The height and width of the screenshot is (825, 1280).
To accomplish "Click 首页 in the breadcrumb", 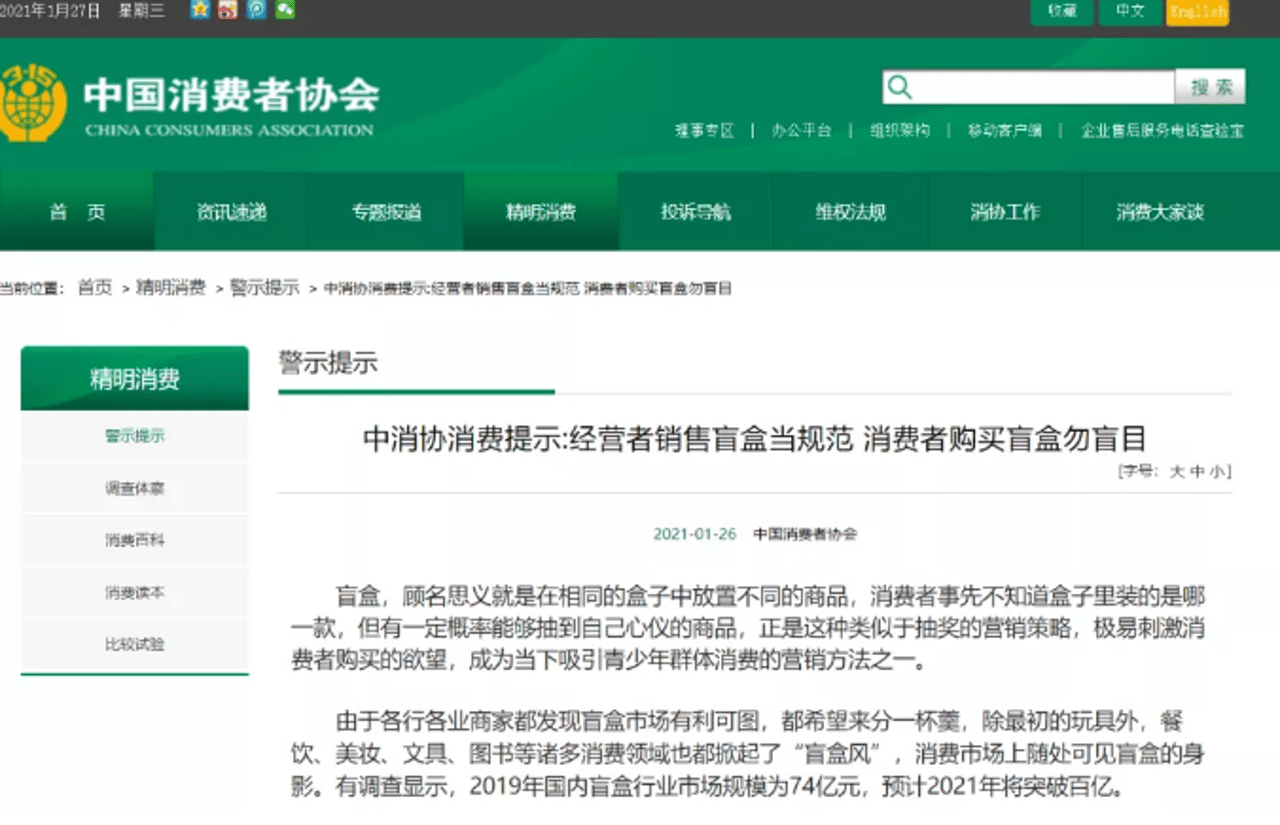I will [95, 288].
